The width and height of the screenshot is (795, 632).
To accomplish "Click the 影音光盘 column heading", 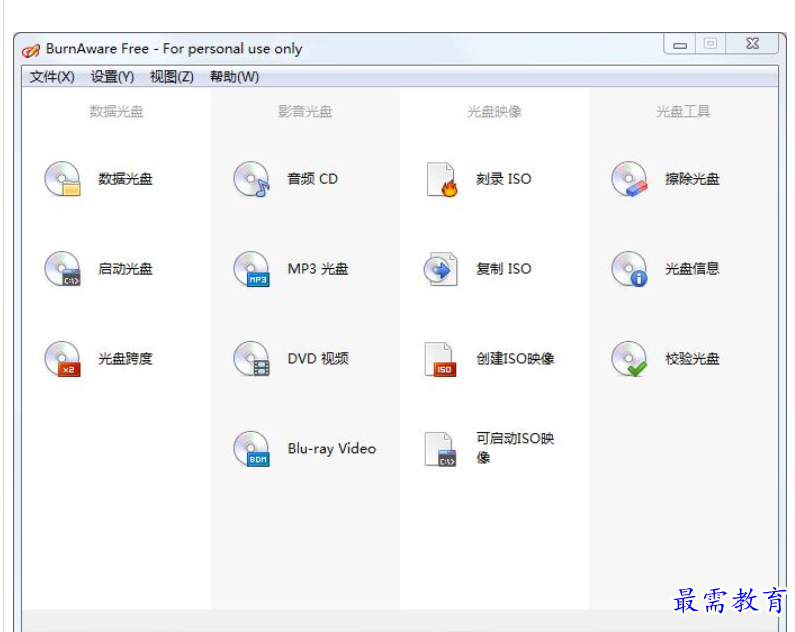I will [305, 111].
